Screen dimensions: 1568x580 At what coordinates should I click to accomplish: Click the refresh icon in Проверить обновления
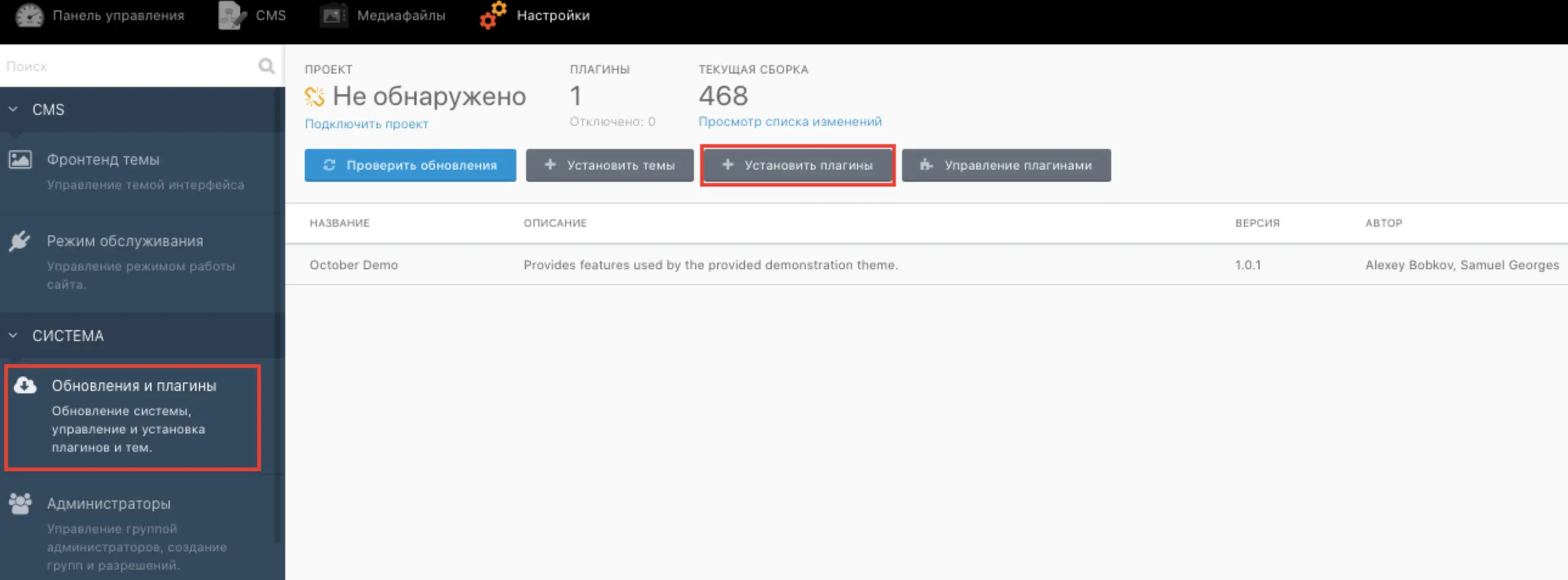click(x=329, y=165)
